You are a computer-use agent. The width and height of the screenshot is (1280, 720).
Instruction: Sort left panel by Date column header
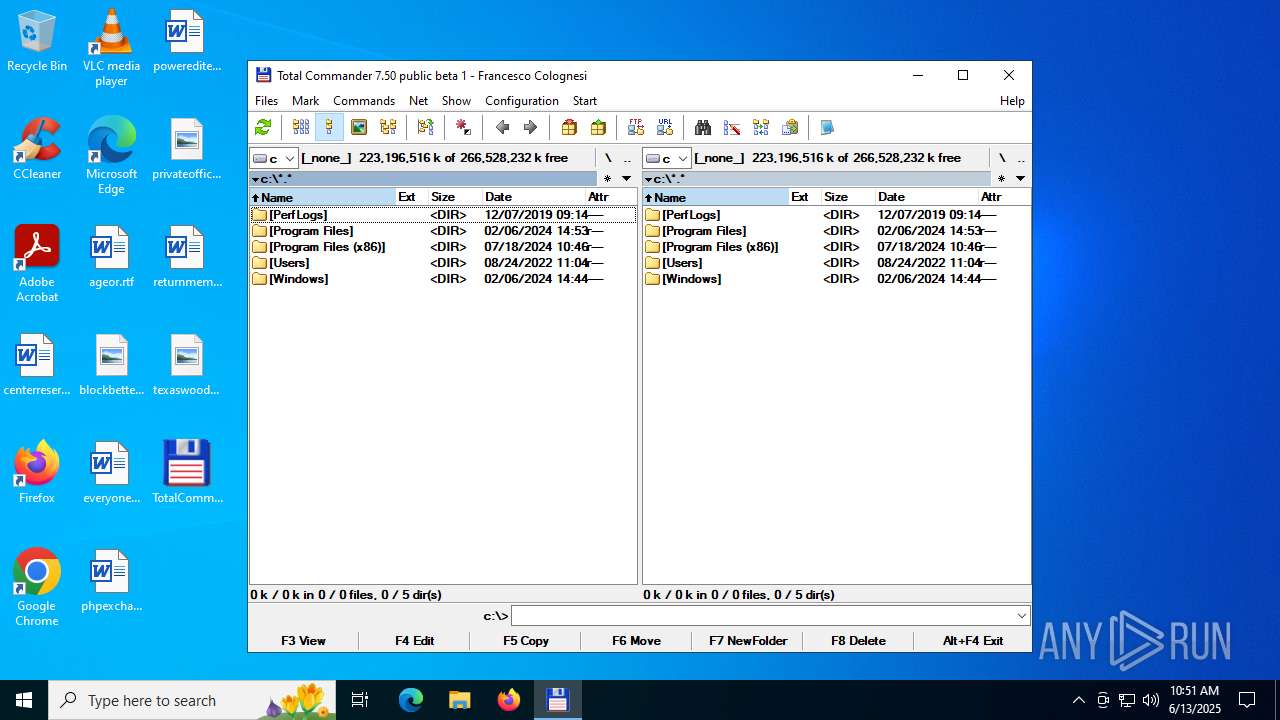(532, 197)
